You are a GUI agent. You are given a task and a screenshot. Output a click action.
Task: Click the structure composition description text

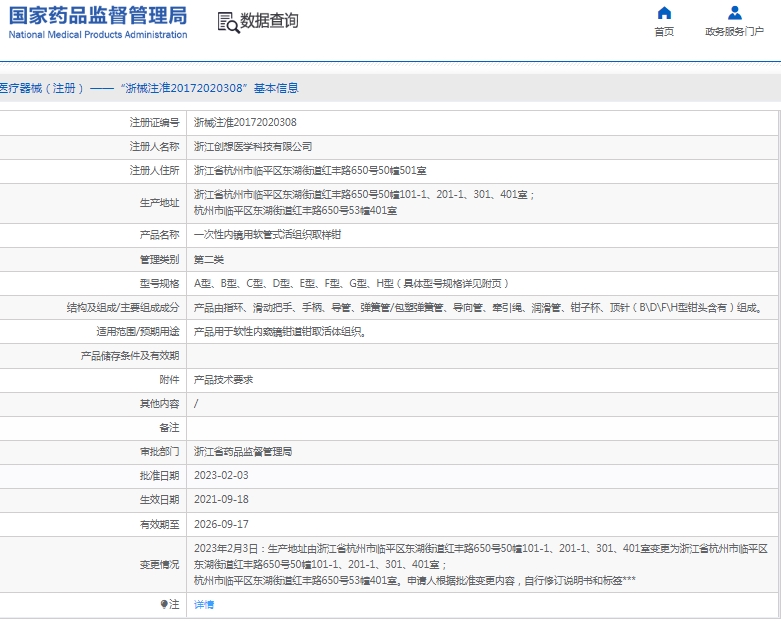tap(479, 308)
